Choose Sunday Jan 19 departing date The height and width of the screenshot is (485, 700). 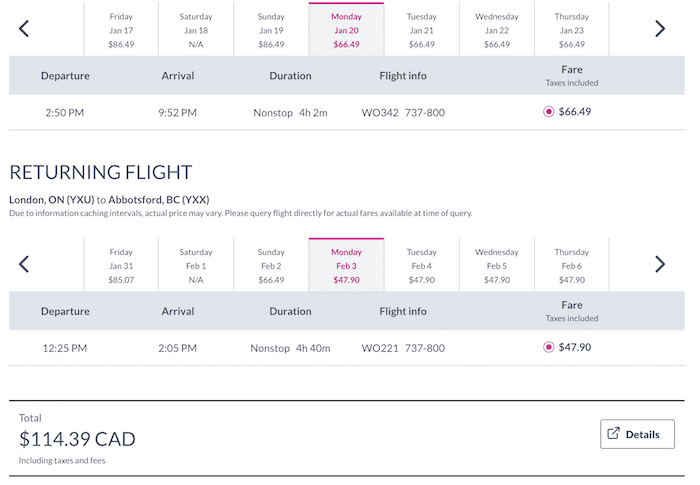tap(271, 29)
